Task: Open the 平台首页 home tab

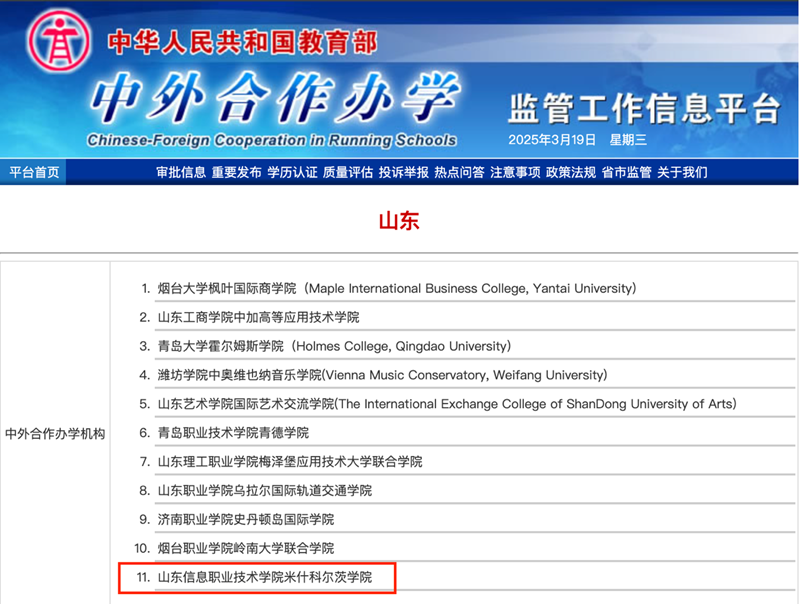Action: [x=34, y=172]
